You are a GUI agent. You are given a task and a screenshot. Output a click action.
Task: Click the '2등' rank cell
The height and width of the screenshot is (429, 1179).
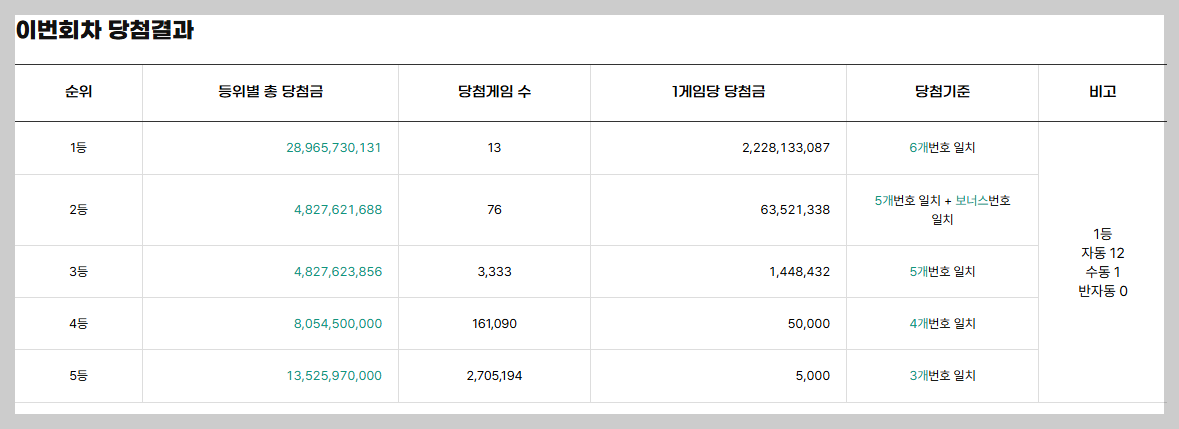click(78, 210)
